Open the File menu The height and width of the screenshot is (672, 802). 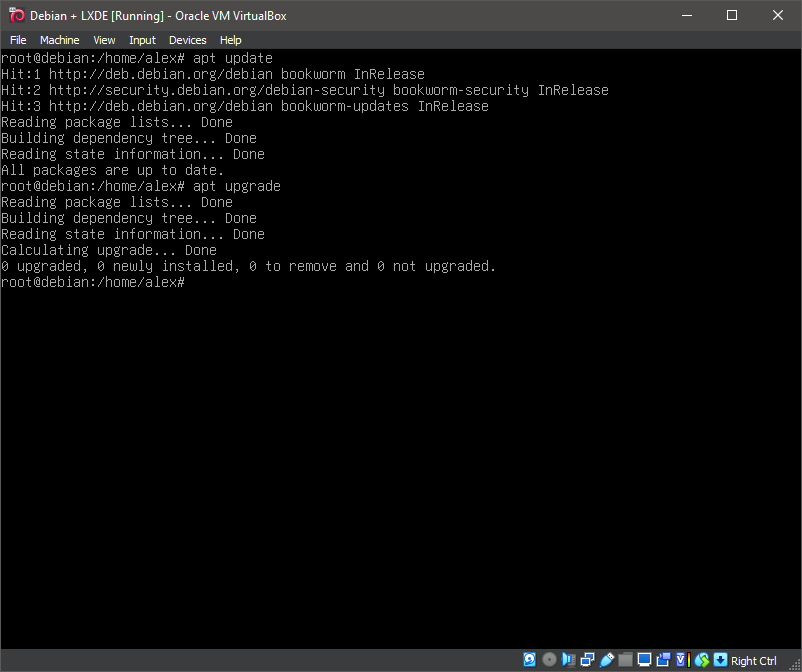coord(18,40)
